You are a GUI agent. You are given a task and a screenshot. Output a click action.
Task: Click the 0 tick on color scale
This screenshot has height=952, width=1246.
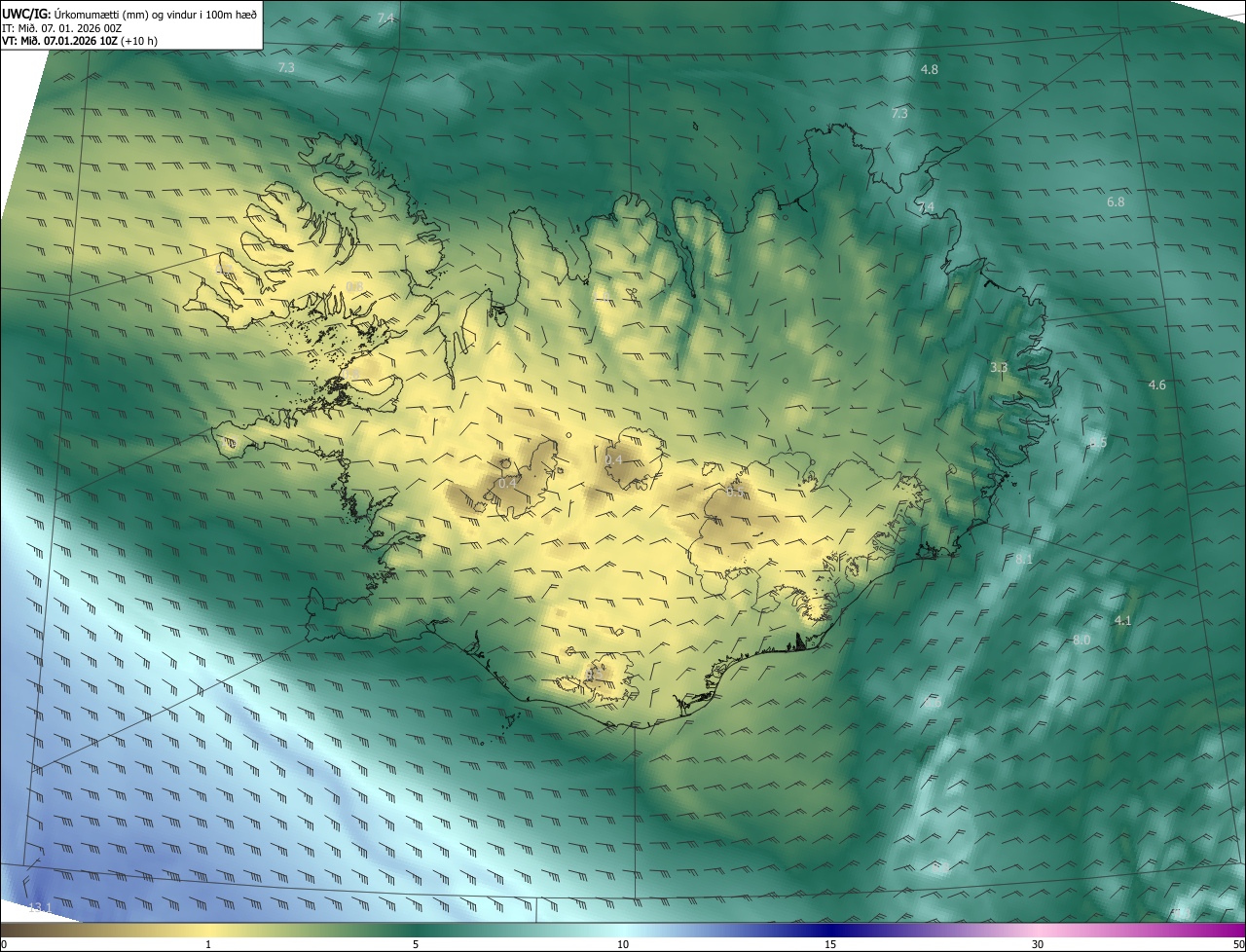[4, 944]
